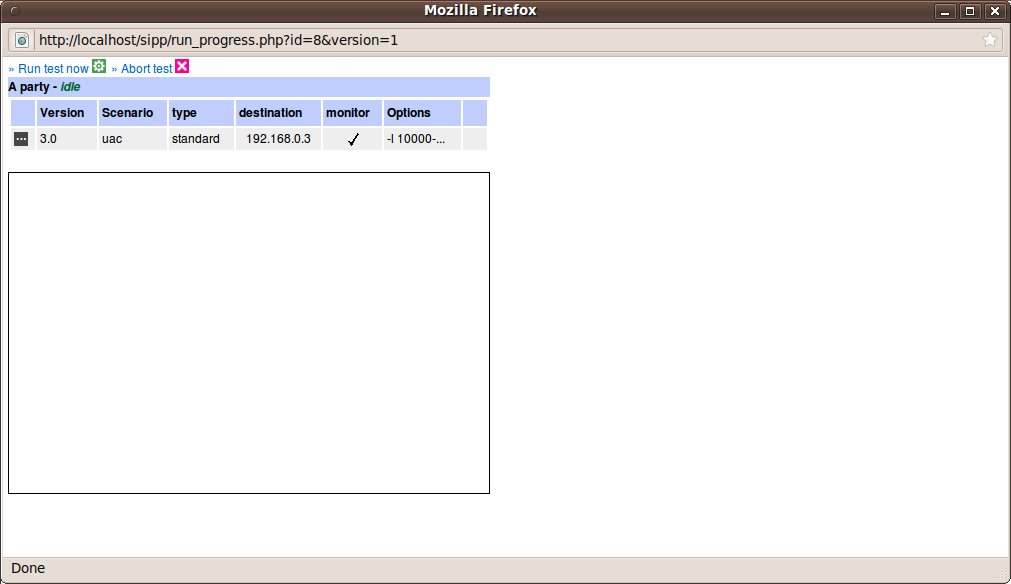Click the monitor column header
Viewport: 1011px width, 584px height.
[x=352, y=113]
